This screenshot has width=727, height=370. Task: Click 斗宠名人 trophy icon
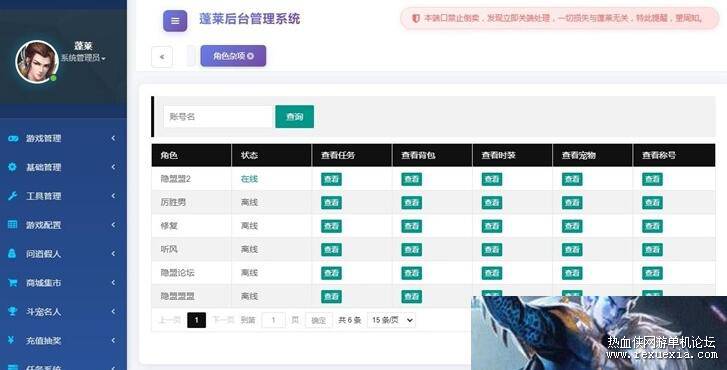click(x=13, y=311)
